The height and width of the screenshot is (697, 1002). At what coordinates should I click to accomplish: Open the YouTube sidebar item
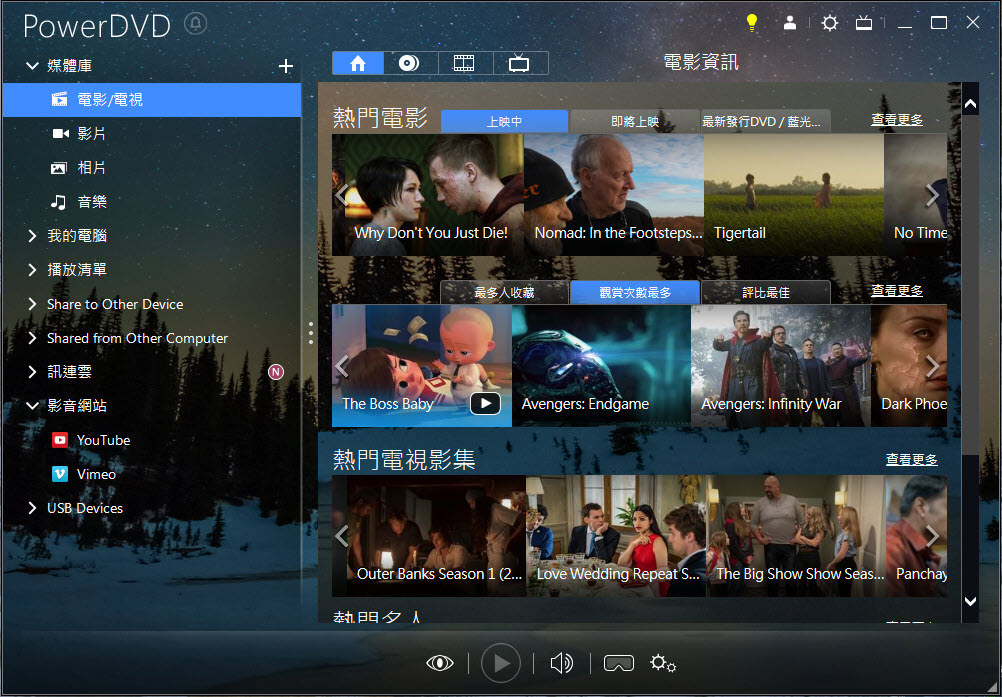pyautogui.click(x=103, y=440)
